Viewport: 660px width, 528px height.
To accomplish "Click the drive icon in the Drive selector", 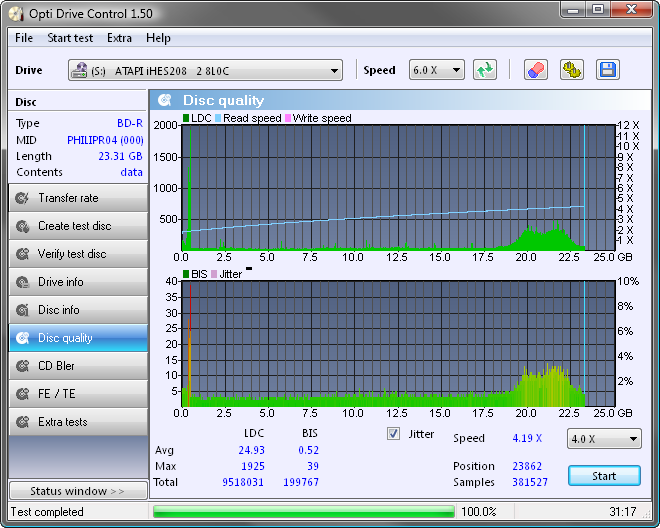I will pos(79,70).
